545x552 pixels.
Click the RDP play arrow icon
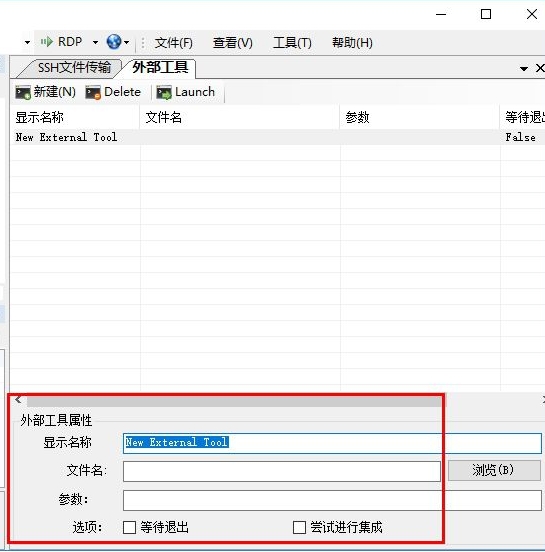(x=46, y=42)
